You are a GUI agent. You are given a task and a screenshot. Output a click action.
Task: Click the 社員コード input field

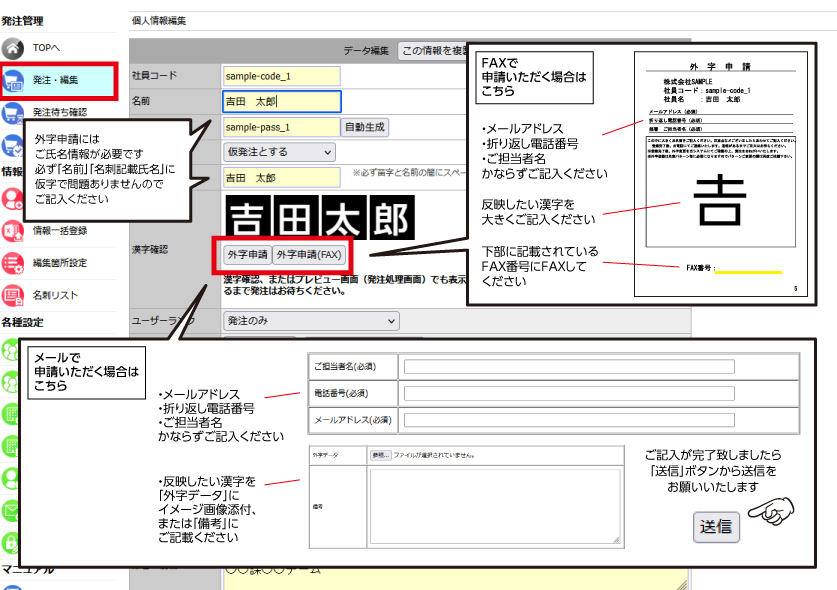coord(281,76)
